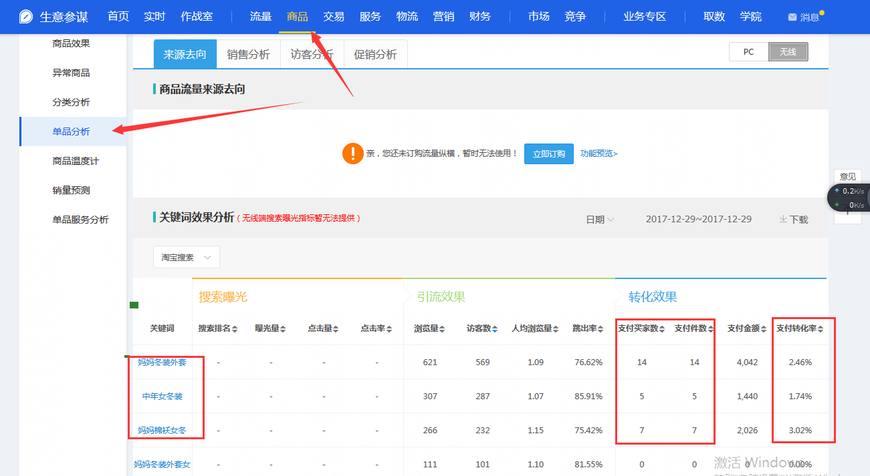Sort the 支付金额 column arrows

pyautogui.click(x=763, y=329)
